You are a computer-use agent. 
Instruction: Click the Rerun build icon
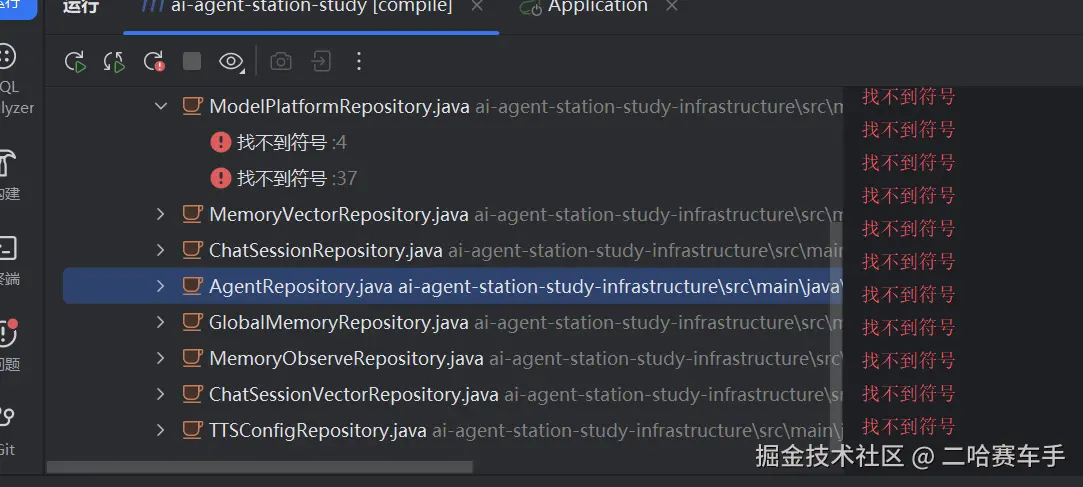[x=75, y=61]
